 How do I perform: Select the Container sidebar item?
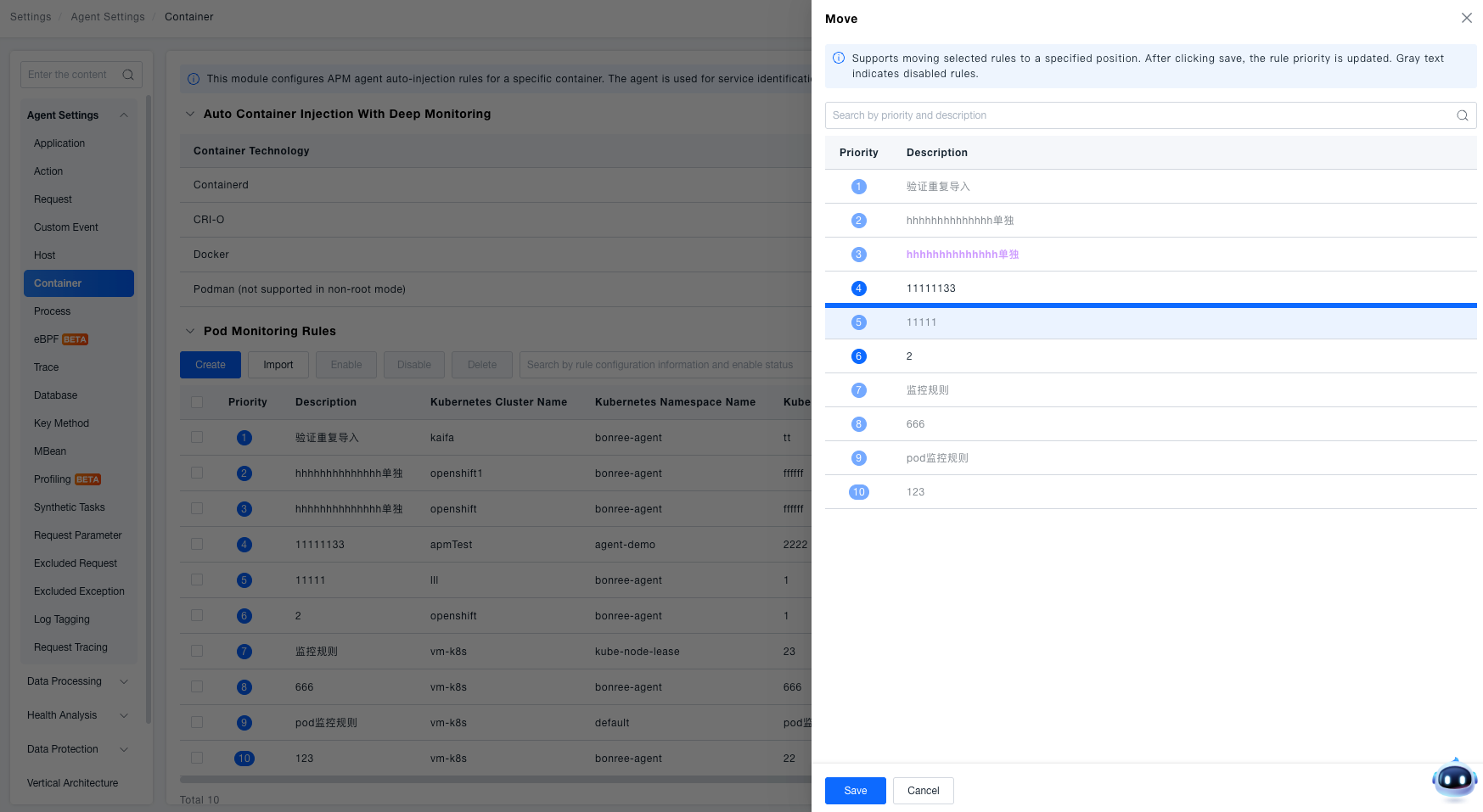click(79, 283)
